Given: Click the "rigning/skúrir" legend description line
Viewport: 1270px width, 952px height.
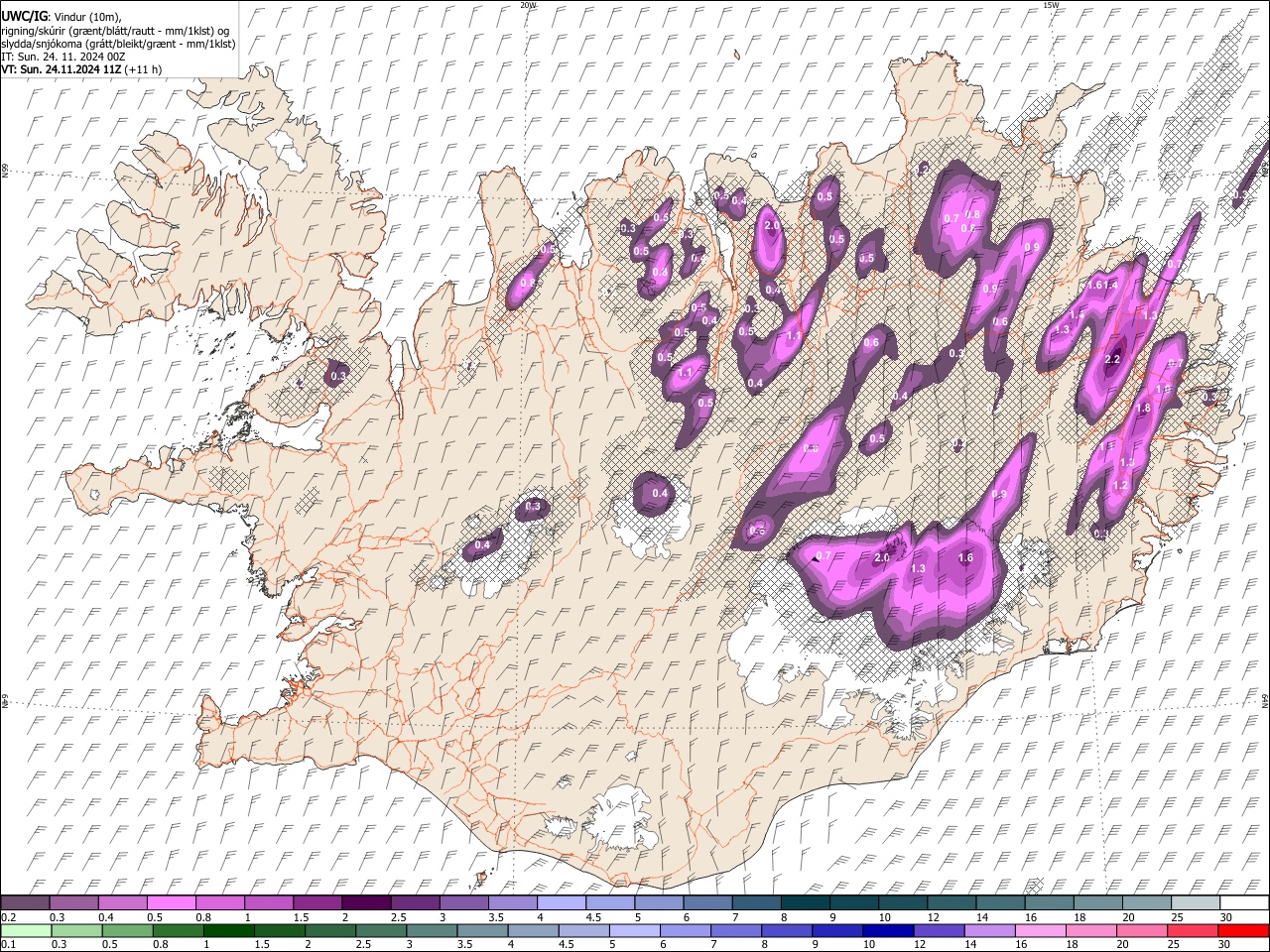Looking at the screenshot, I should 115,30.
